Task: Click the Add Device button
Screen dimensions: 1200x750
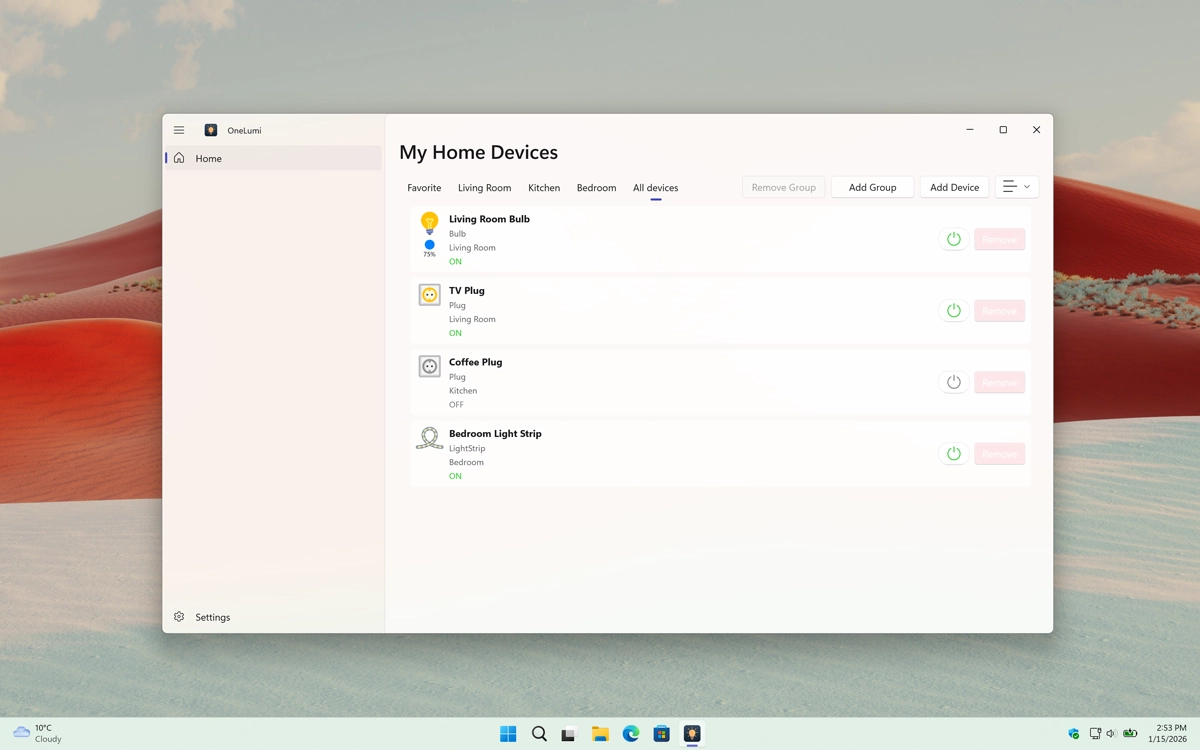Action: point(954,186)
